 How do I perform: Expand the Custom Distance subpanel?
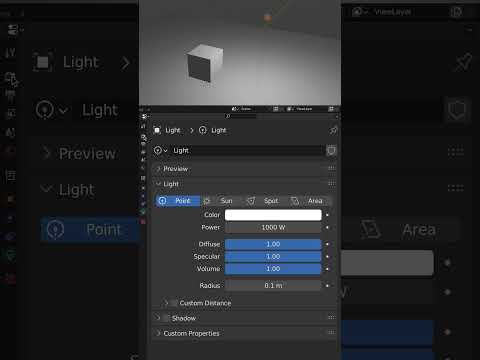point(166,303)
